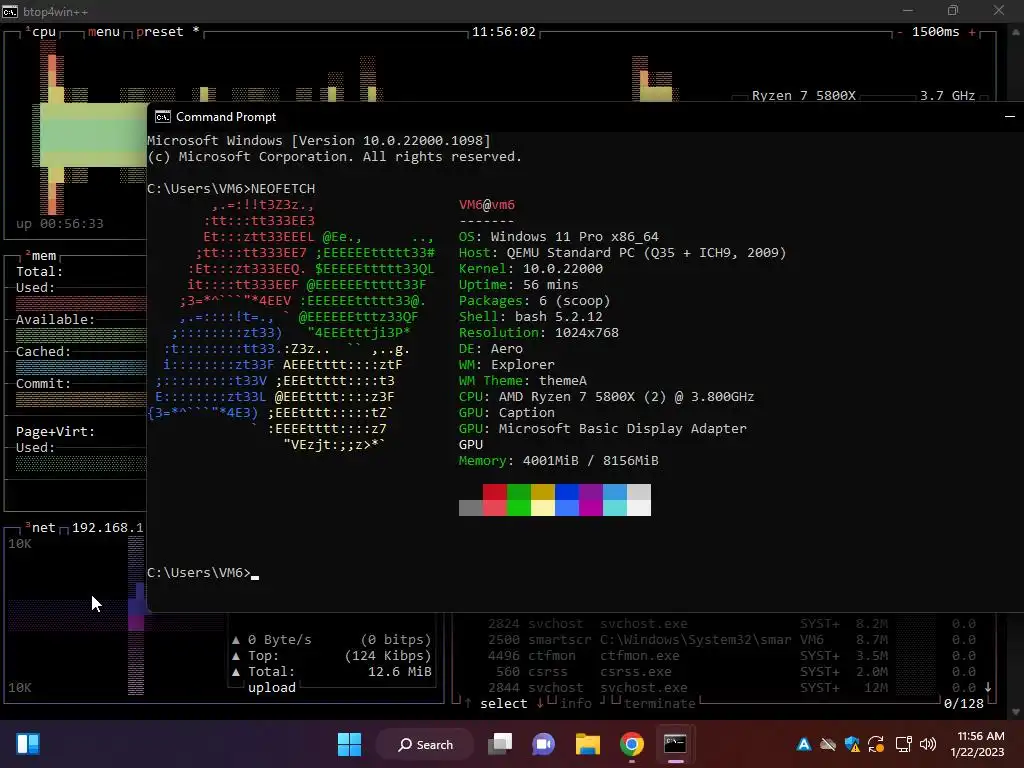The height and width of the screenshot is (768, 1024).
Task: Select the ctfmon.exe process row
Action: (x=731, y=655)
